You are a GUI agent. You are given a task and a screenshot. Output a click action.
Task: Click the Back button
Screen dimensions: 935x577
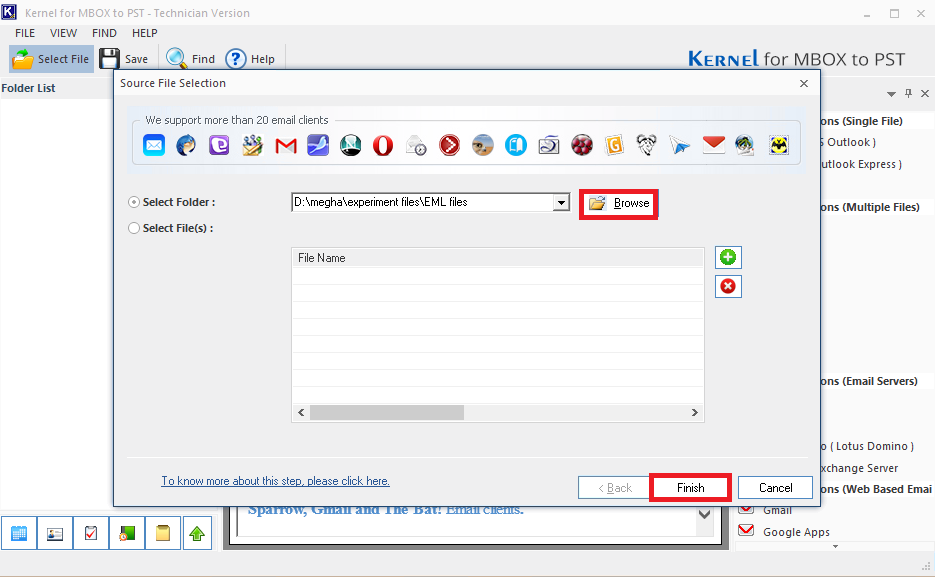pos(614,488)
